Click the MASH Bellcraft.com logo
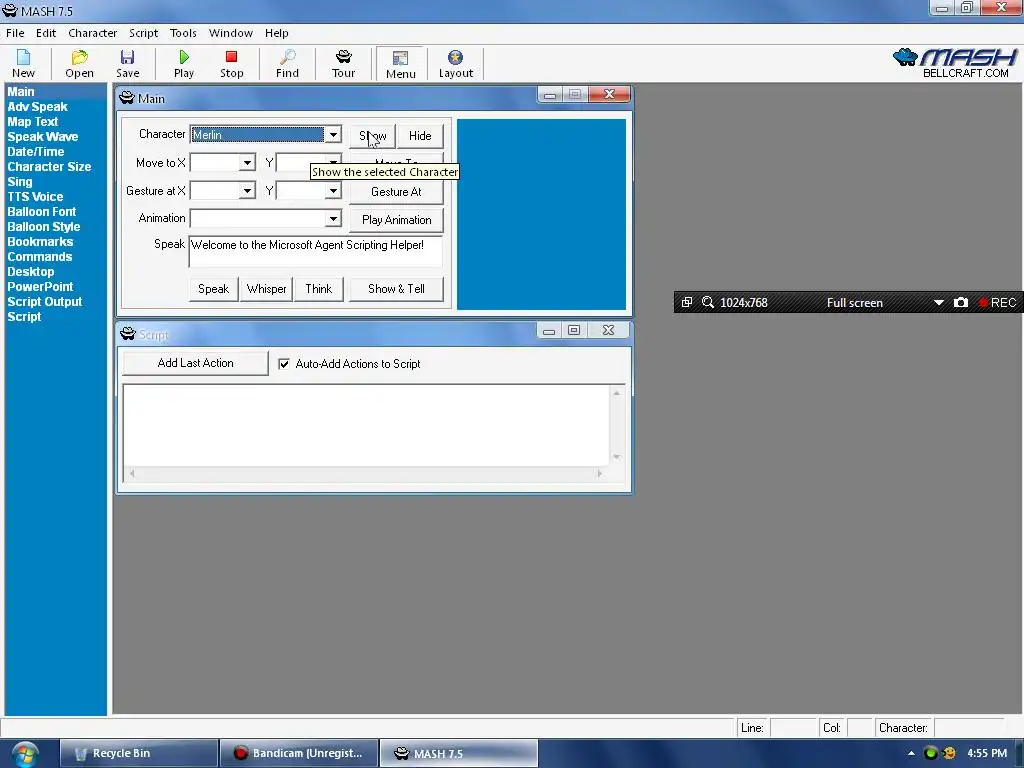Viewport: 1024px width, 768px height. (x=955, y=63)
